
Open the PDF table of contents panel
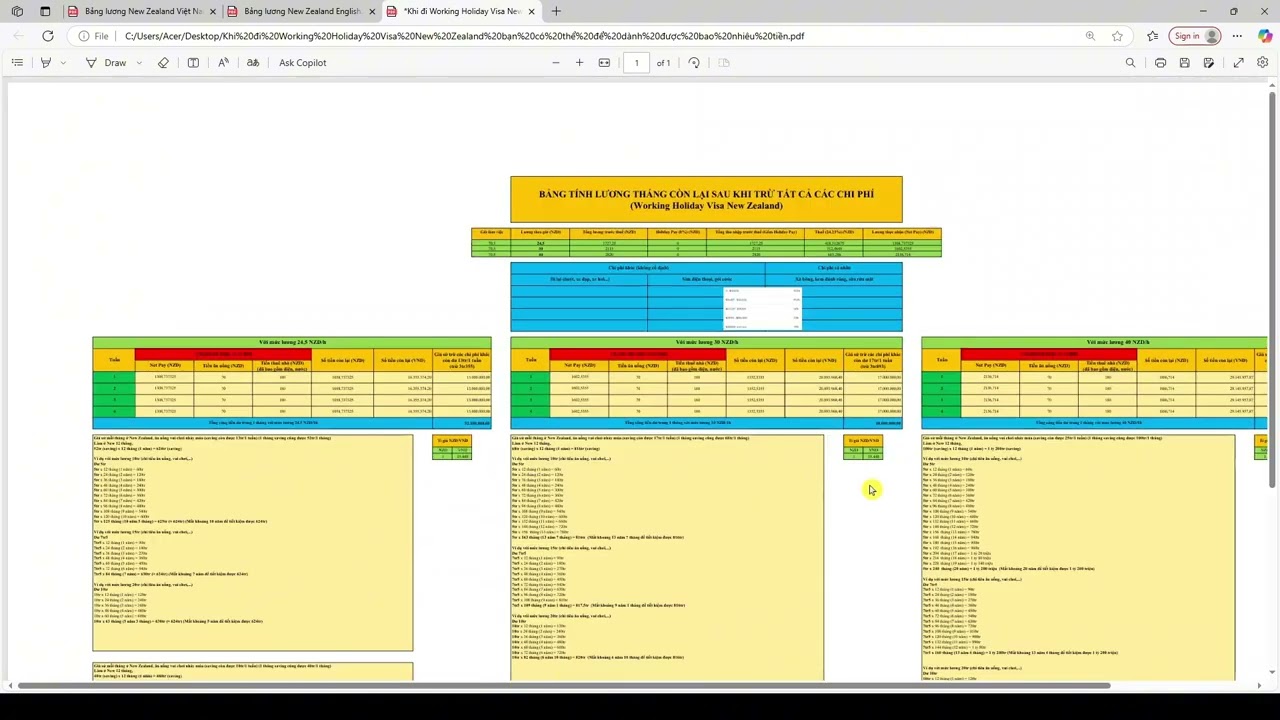17,62
